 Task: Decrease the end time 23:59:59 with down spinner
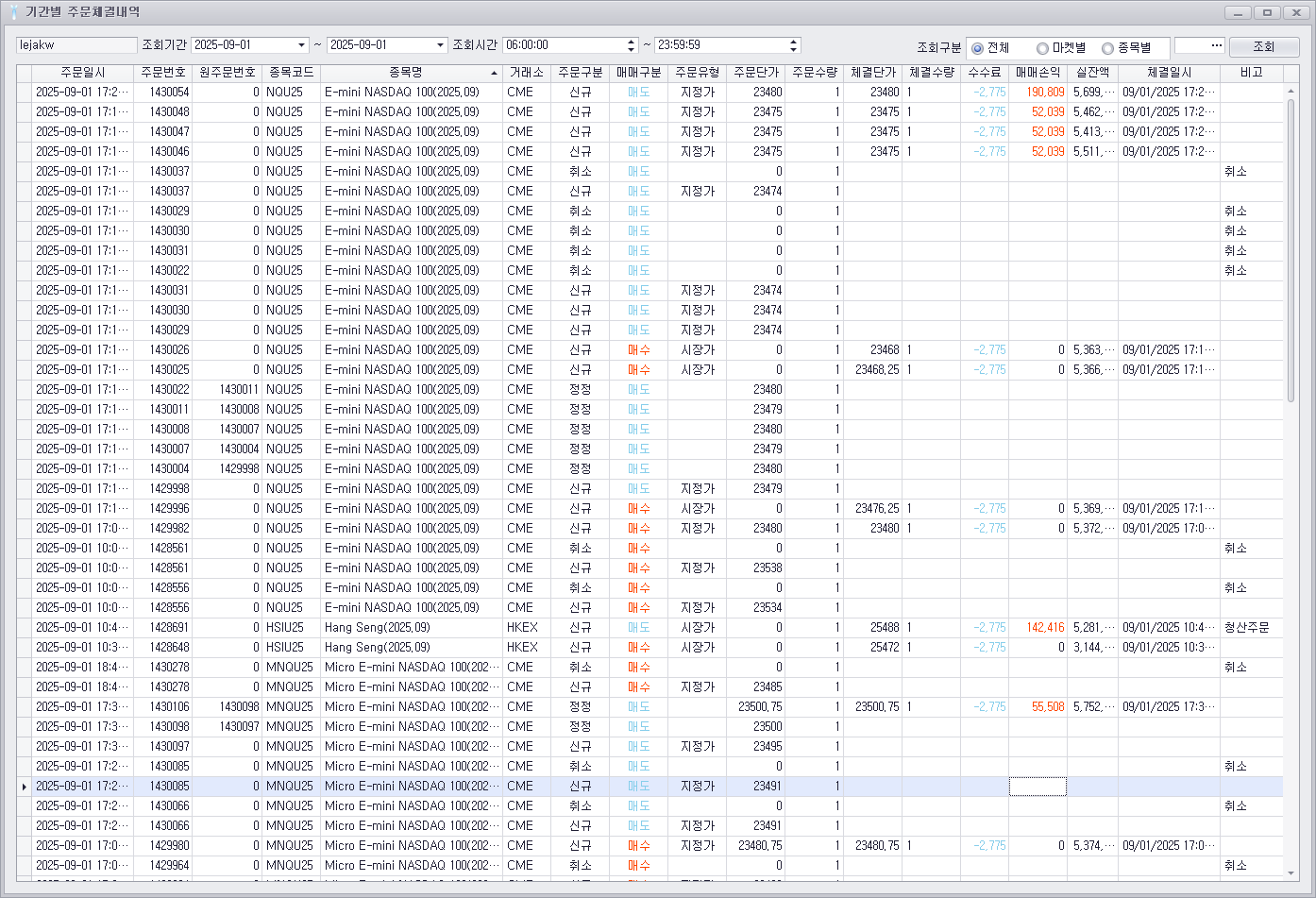point(793,49)
